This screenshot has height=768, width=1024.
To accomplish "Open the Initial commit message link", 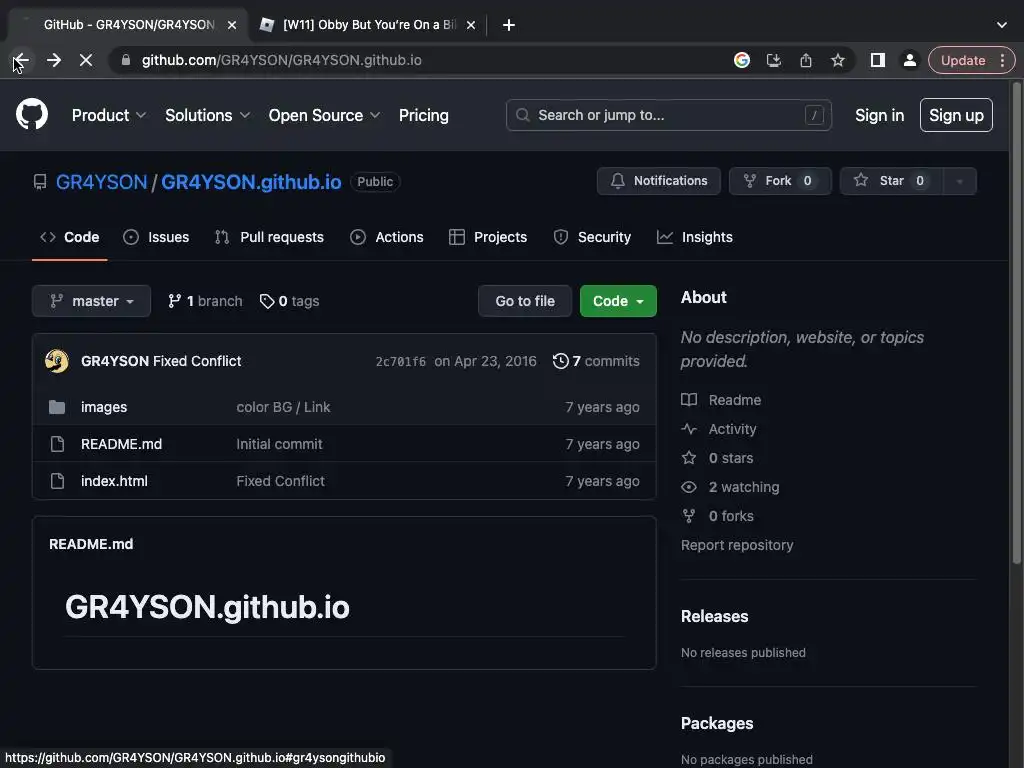I will pyautogui.click(x=280, y=444).
